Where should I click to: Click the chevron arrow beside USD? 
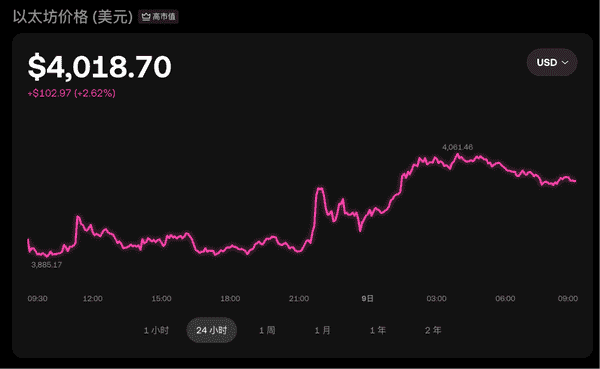coord(565,62)
